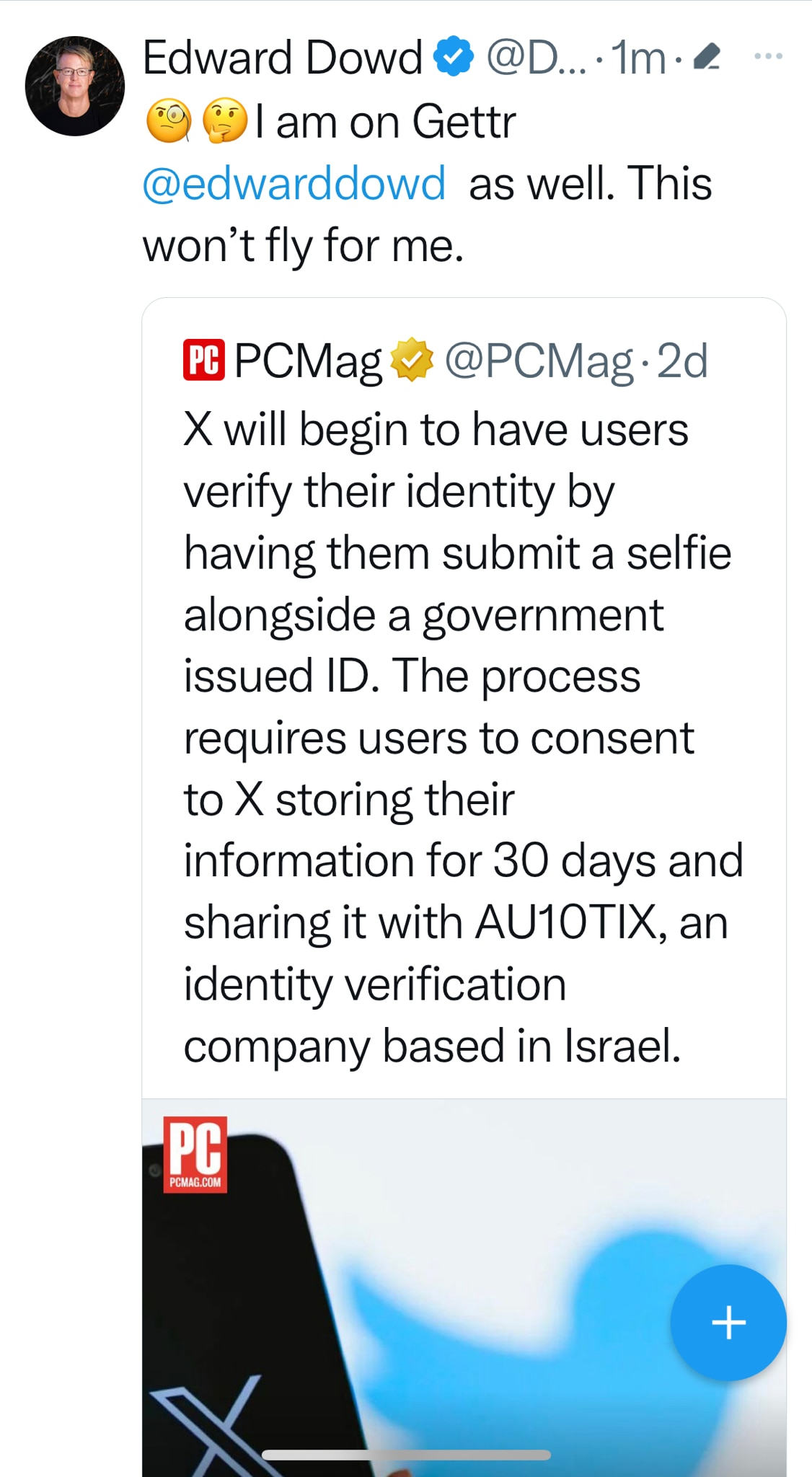
Task: Click the 2d quoted post timestamp
Action: (x=683, y=360)
